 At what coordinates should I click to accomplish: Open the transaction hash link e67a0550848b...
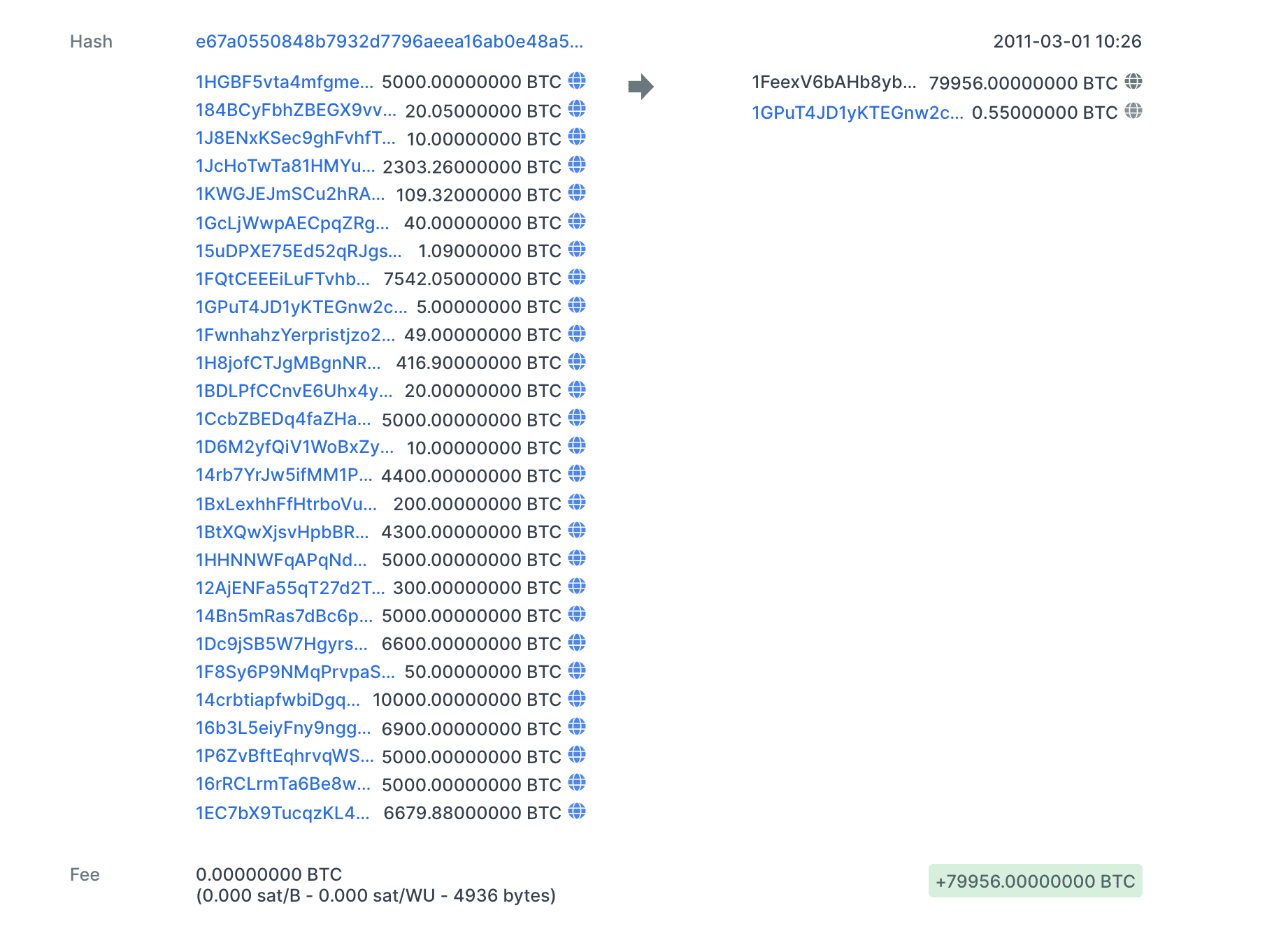click(389, 42)
